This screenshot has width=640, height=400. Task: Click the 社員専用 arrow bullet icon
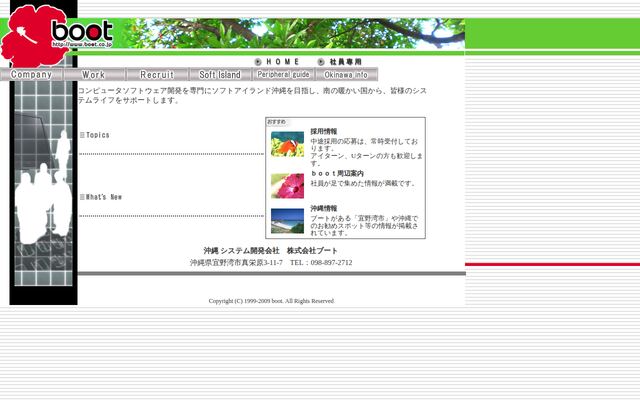point(321,62)
